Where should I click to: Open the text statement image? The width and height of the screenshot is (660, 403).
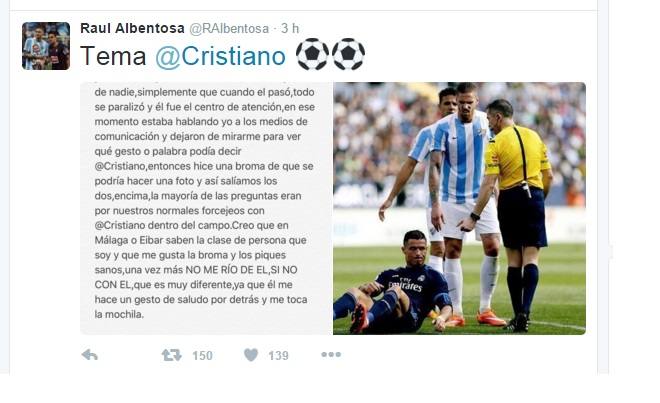[x=206, y=208]
